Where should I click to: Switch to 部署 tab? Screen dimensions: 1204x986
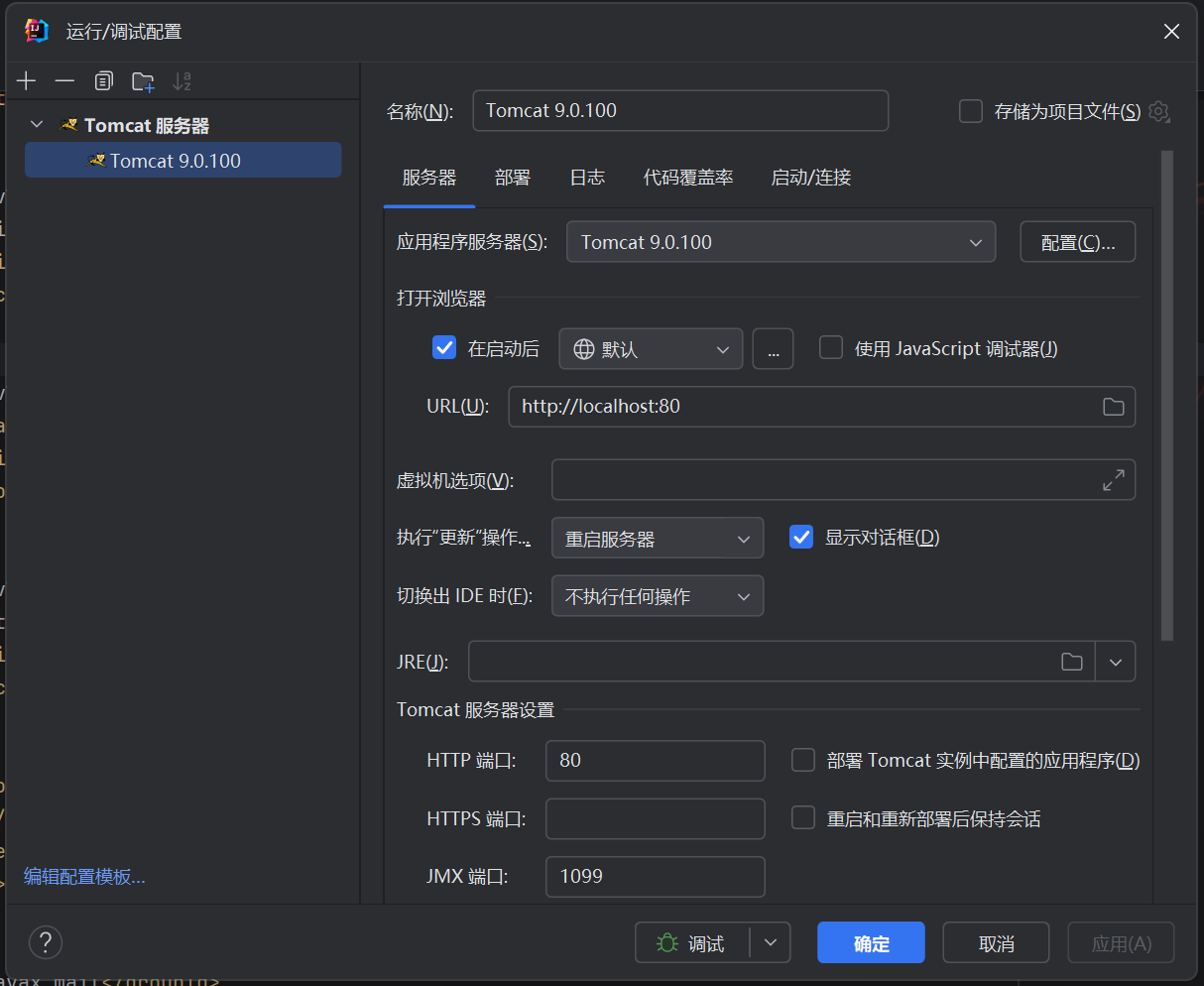[x=513, y=178]
